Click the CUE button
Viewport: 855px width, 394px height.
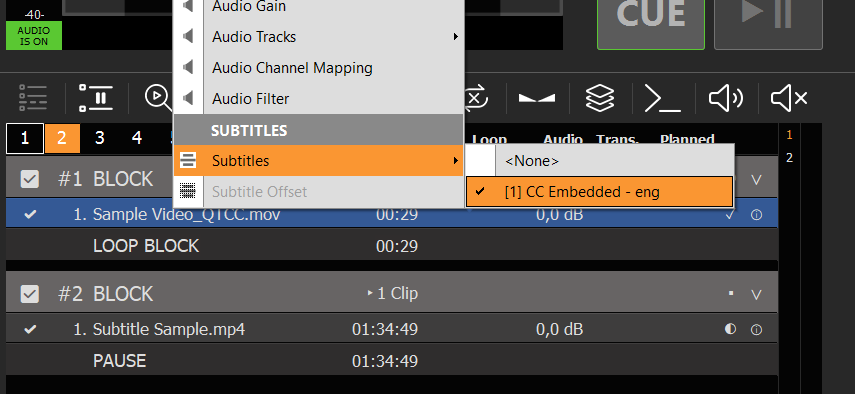coord(651,16)
